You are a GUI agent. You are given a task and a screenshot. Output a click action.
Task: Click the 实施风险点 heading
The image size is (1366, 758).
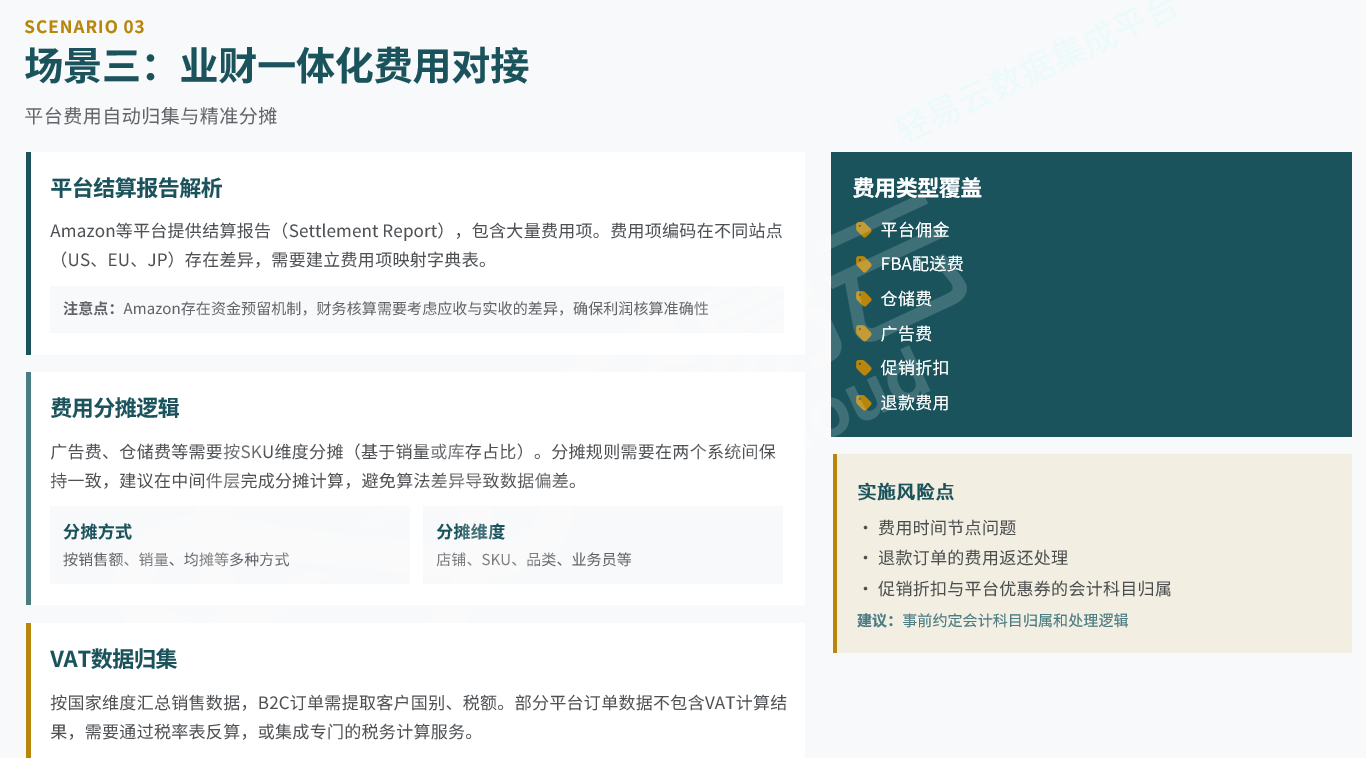(x=906, y=492)
